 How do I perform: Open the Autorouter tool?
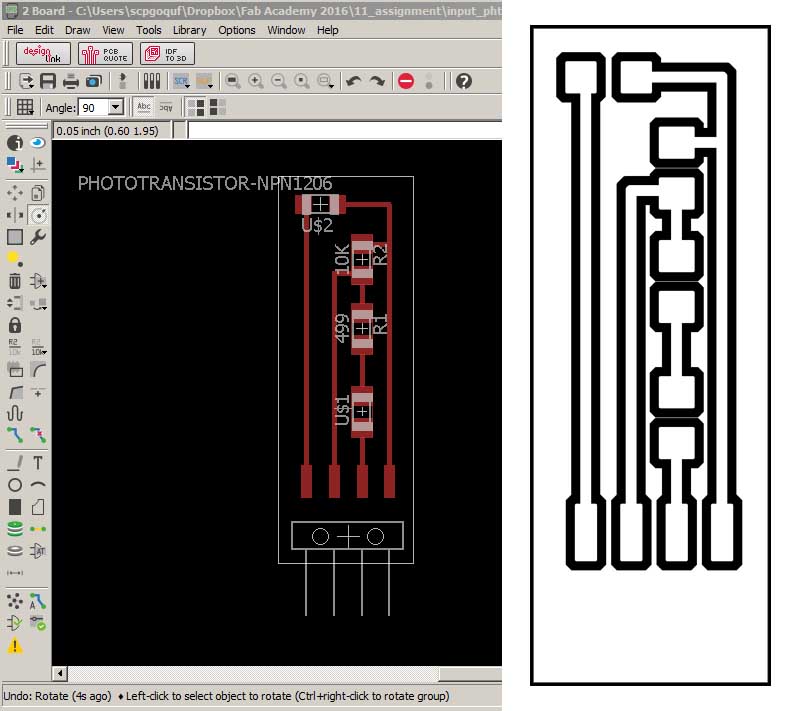point(38,601)
